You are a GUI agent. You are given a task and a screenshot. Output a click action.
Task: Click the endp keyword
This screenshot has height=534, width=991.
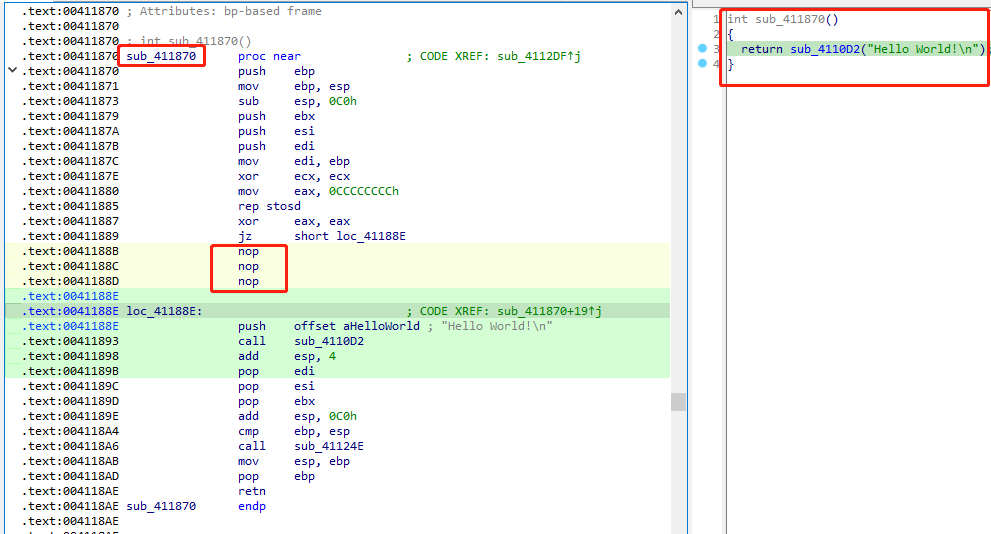(x=252, y=506)
